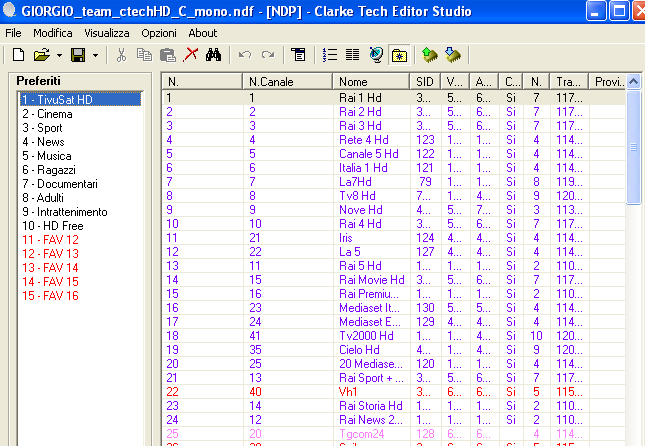Open a file using the folder icon
Viewport: 645px width, 446px height.
pyautogui.click(x=42, y=55)
